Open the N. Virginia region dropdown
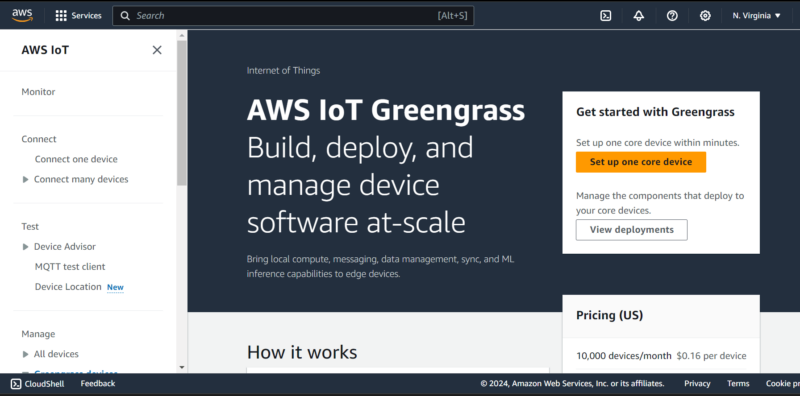The height and width of the screenshot is (396, 800). coord(757,16)
